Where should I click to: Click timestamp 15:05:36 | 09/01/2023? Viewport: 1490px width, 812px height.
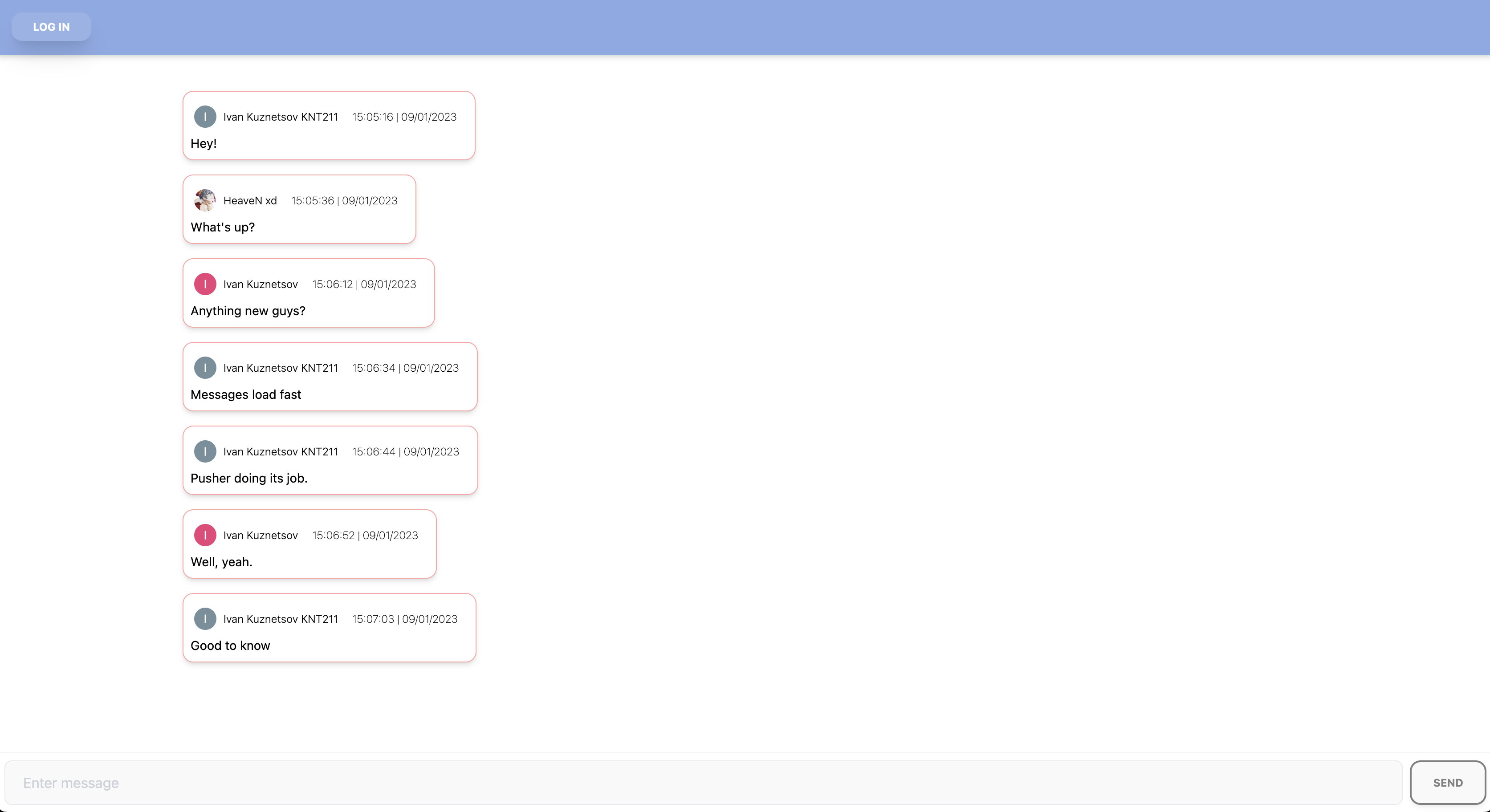pos(344,201)
